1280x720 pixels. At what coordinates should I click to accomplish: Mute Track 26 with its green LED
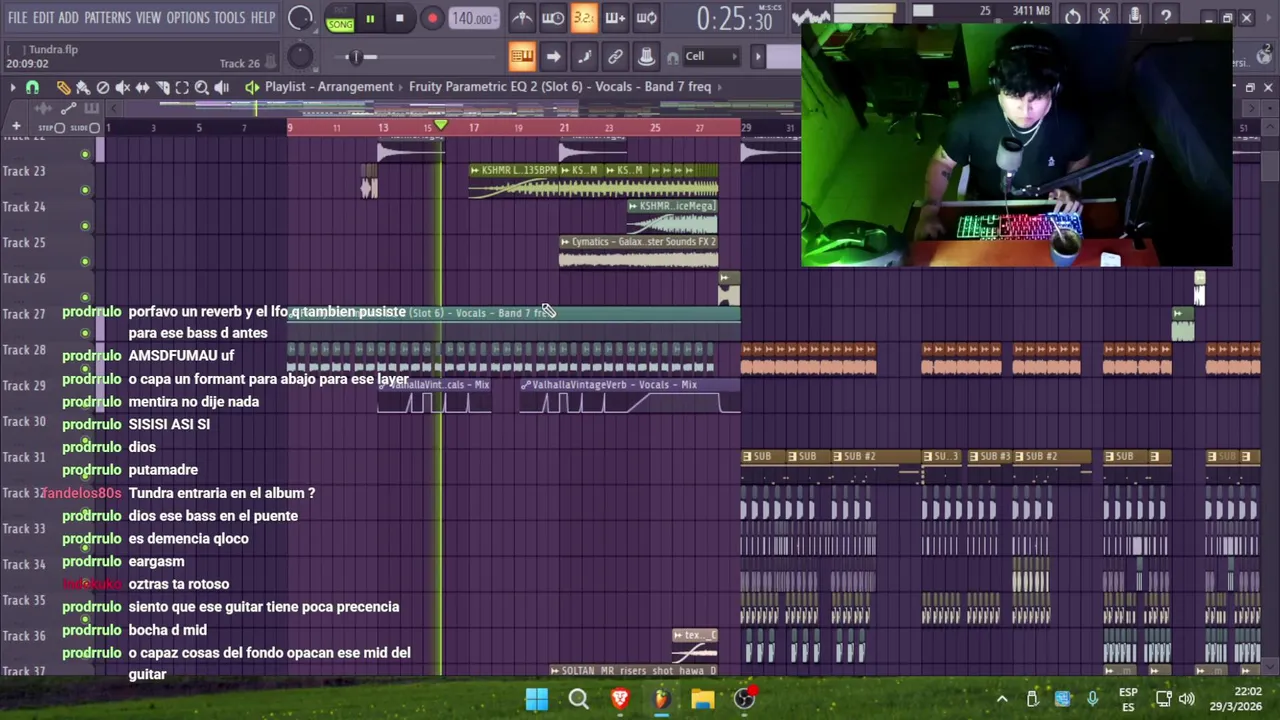coord(85,298)
